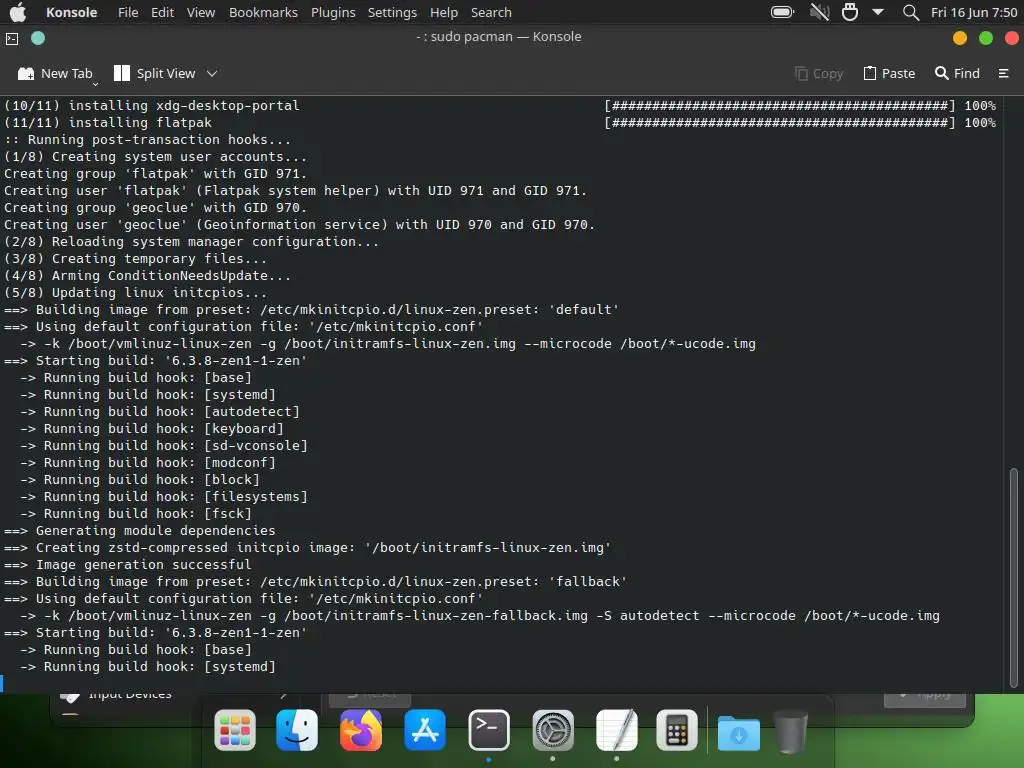Open the Launchpad grid icon in dock
This screenshot has height=768, width=1024.
(234, 730)
